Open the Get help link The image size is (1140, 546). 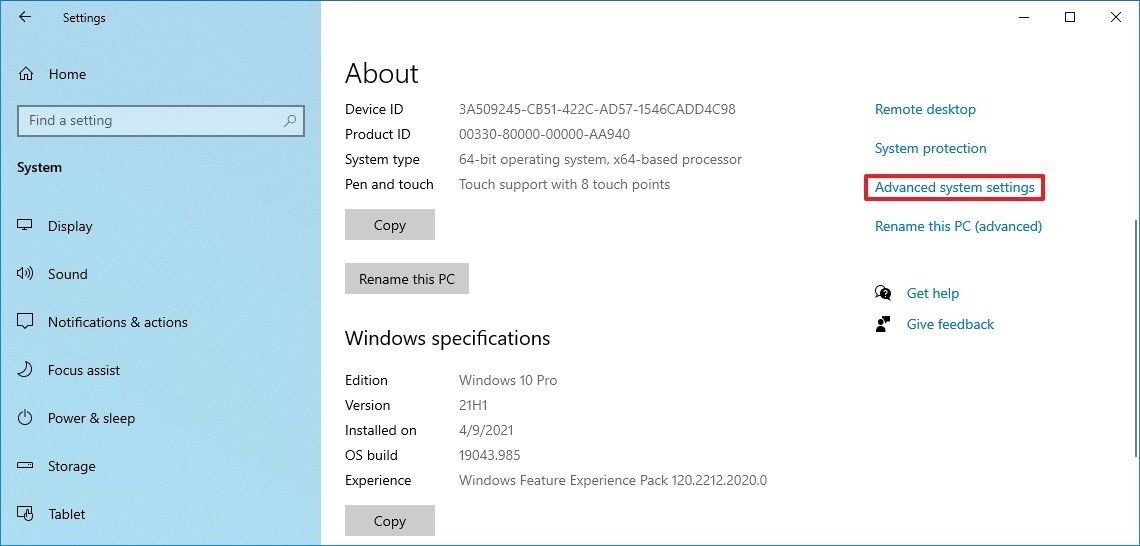coord(933,293)
